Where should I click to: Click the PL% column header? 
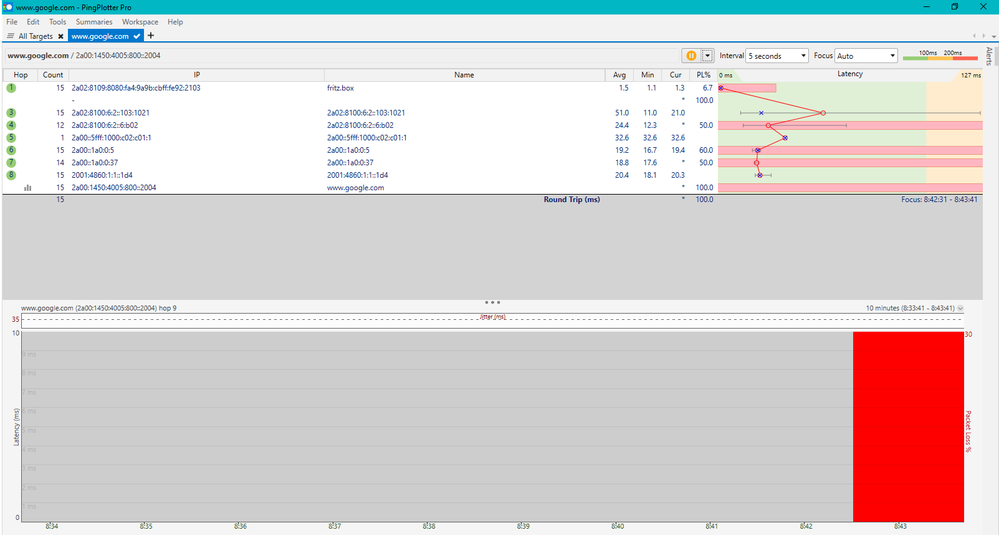click(x=703, y=75)
